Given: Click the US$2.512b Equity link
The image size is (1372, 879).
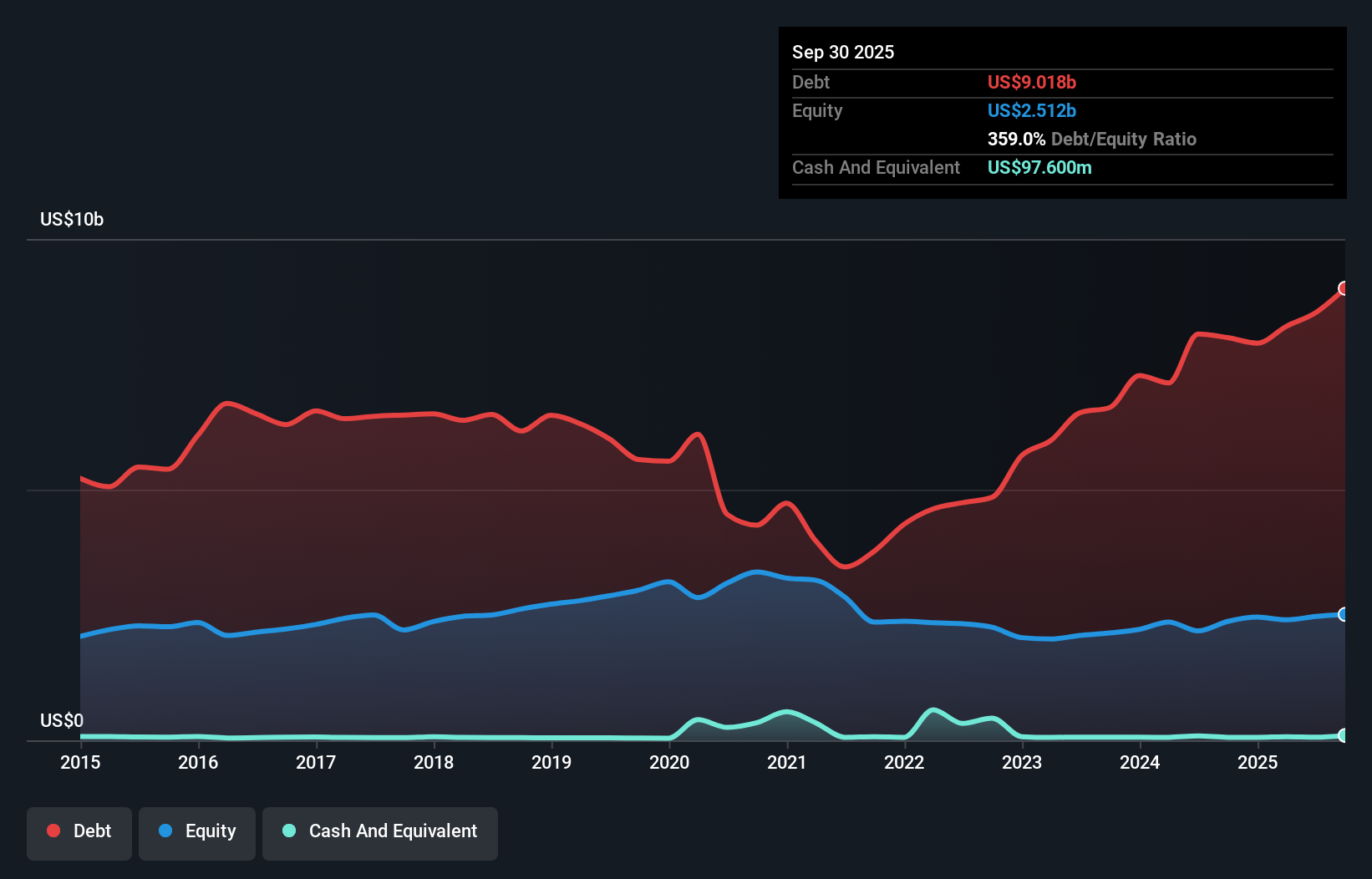Looking at the screenshot, I should [x=1032, y=110].
